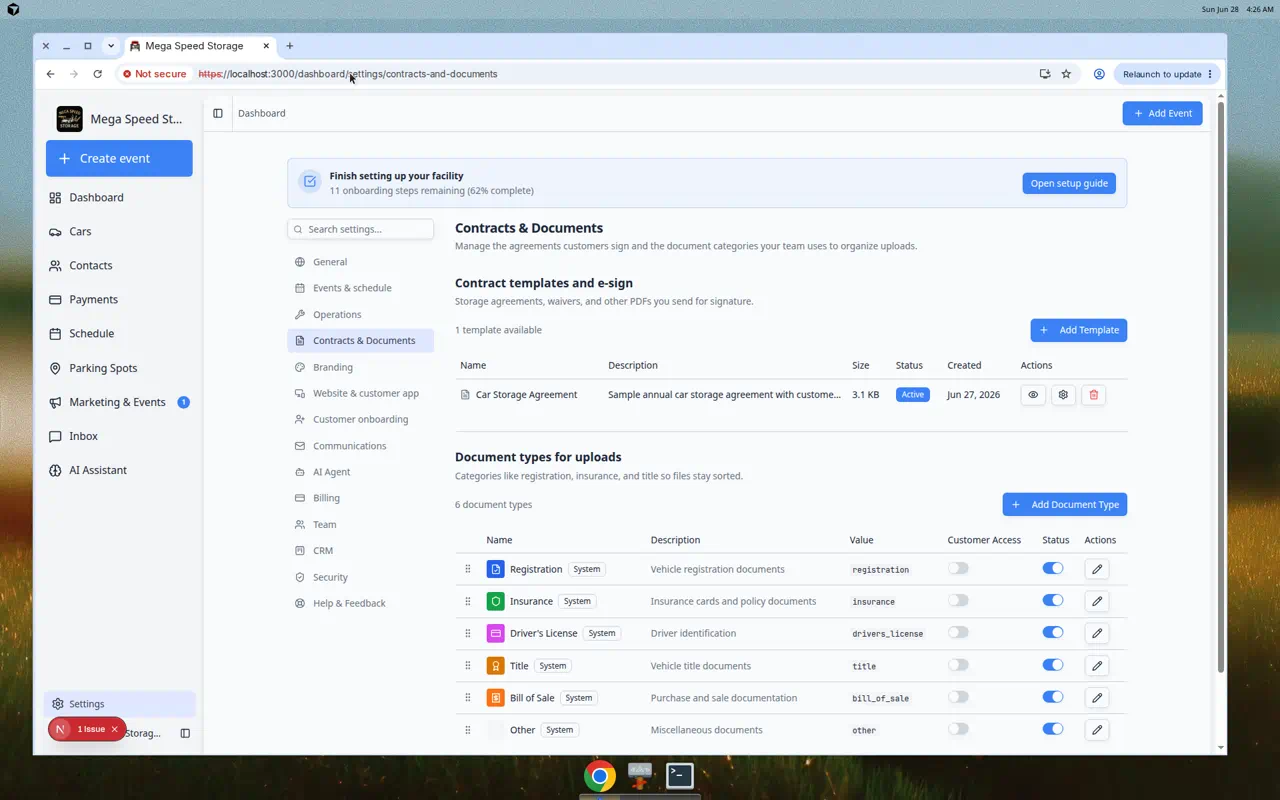Enable Customer Access for Driver's License

click(958, 632)
